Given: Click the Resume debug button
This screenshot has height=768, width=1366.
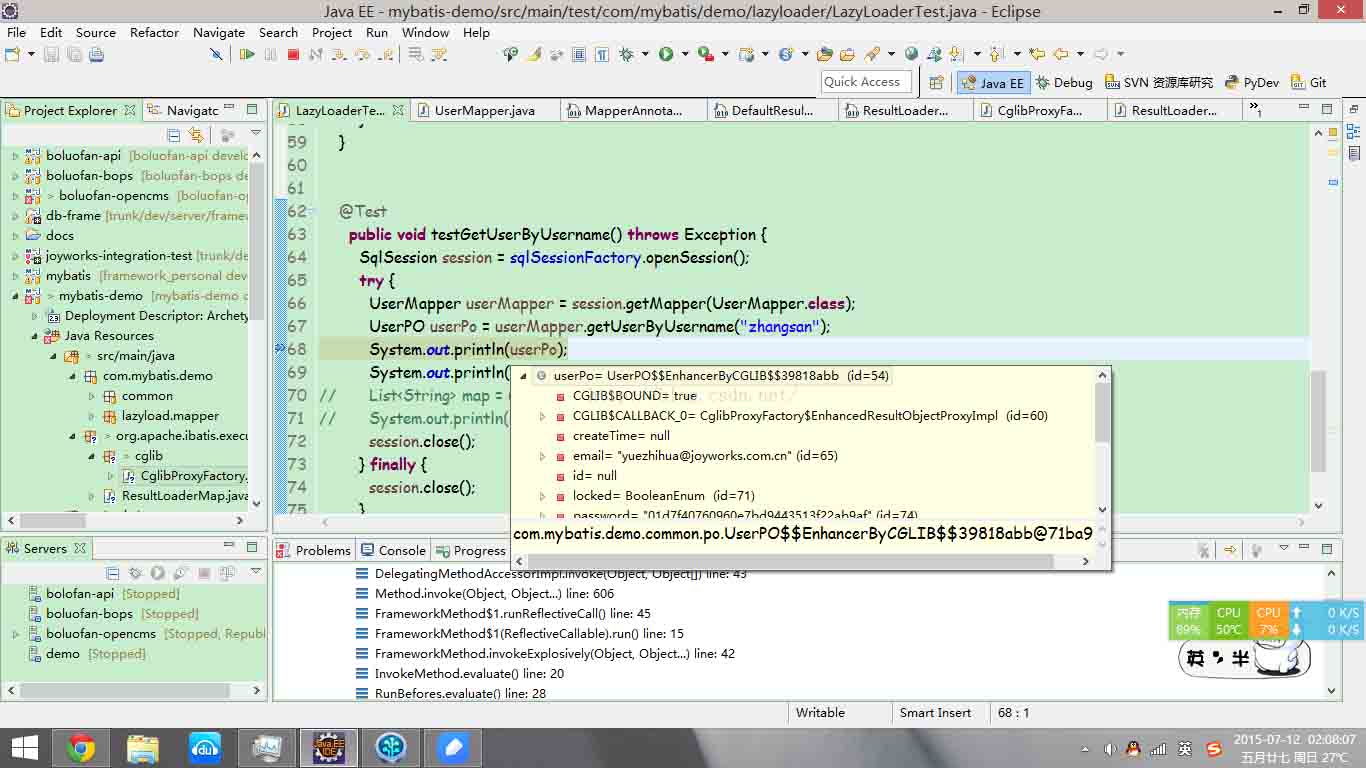Looking at the screenshot, I should pyautogui.click(x=247, y=54).
